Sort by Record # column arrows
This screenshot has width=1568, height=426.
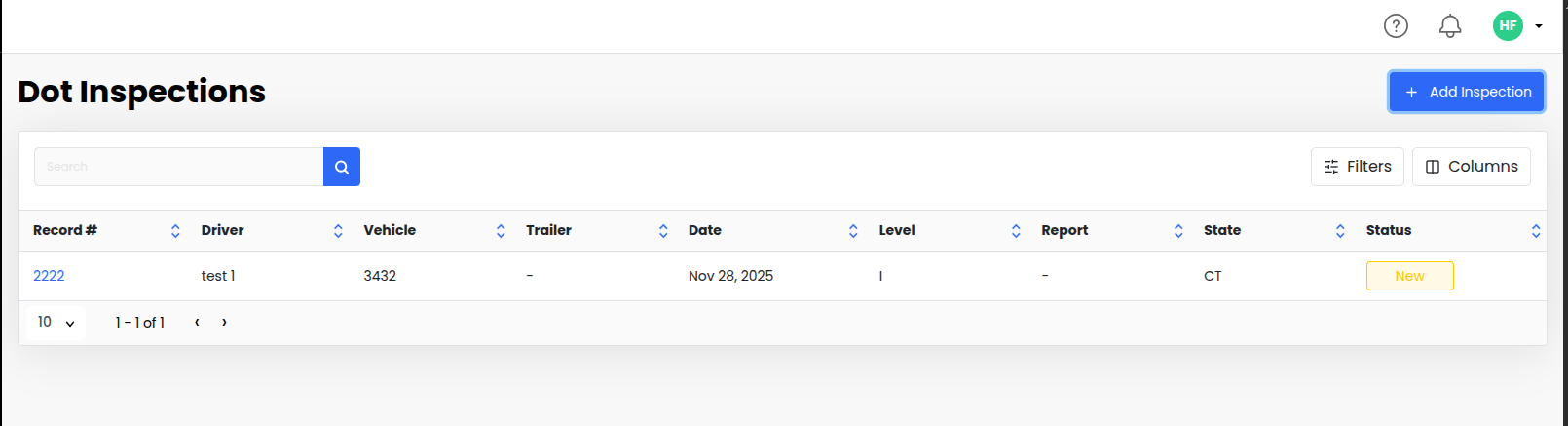[175, 231]
